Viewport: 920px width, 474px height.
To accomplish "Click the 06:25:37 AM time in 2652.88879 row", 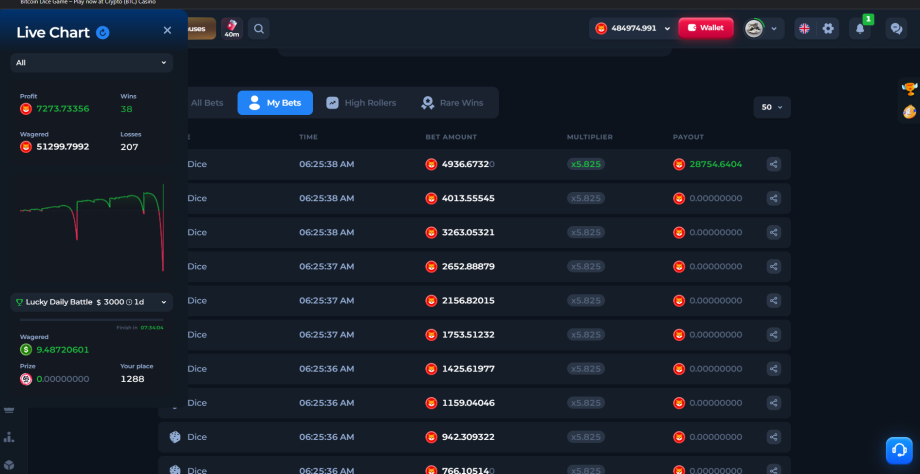I will pos(327,266).
